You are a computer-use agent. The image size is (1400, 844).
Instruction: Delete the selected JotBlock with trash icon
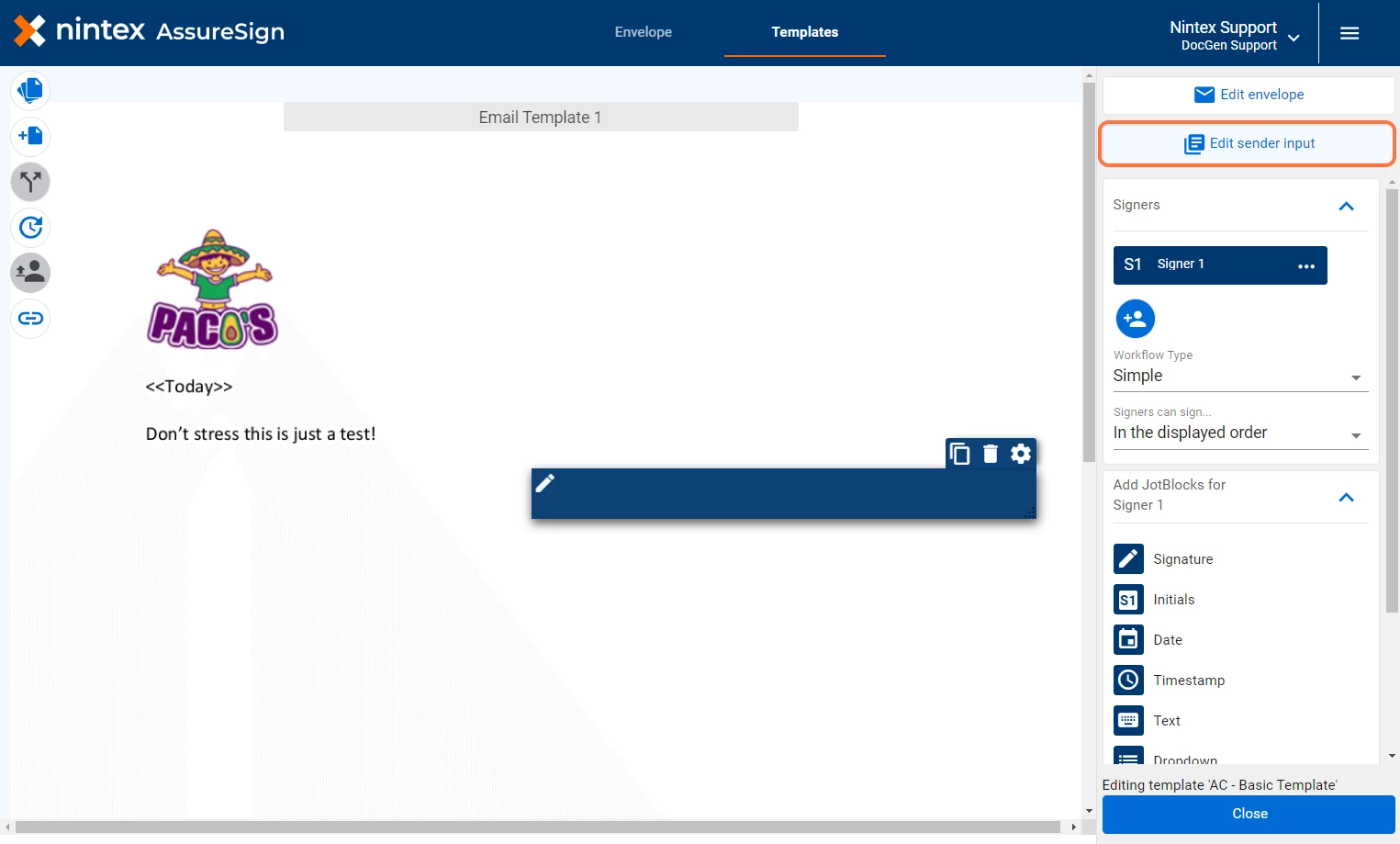click(991, 454)
